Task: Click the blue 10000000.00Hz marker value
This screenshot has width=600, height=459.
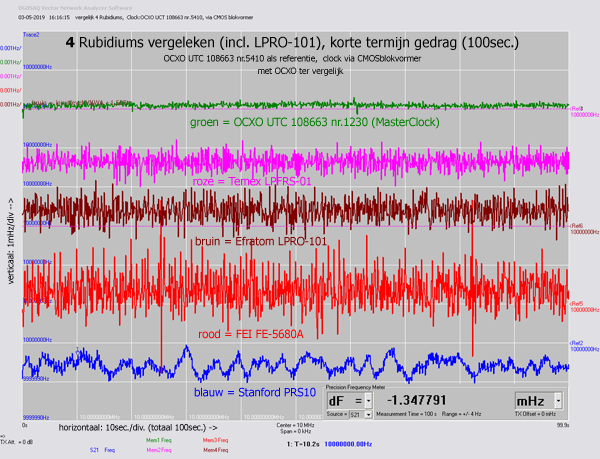Action: click(x=348, y=444)
